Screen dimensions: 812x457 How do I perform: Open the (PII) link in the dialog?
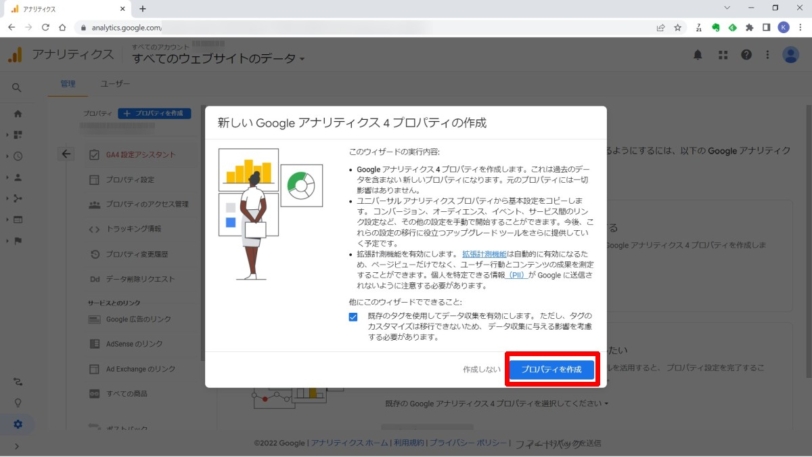click(x=516, y=275)
